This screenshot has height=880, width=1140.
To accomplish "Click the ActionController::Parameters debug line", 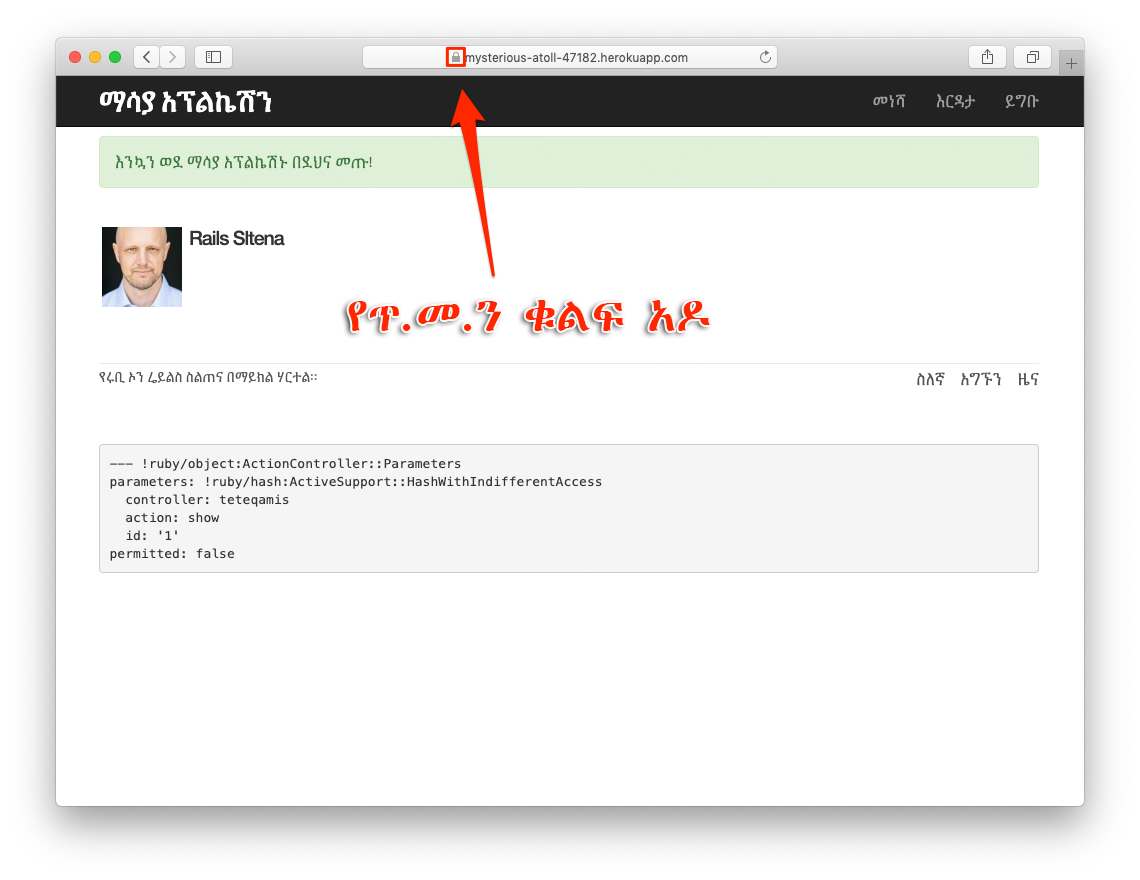I will [x=285, y=463].
